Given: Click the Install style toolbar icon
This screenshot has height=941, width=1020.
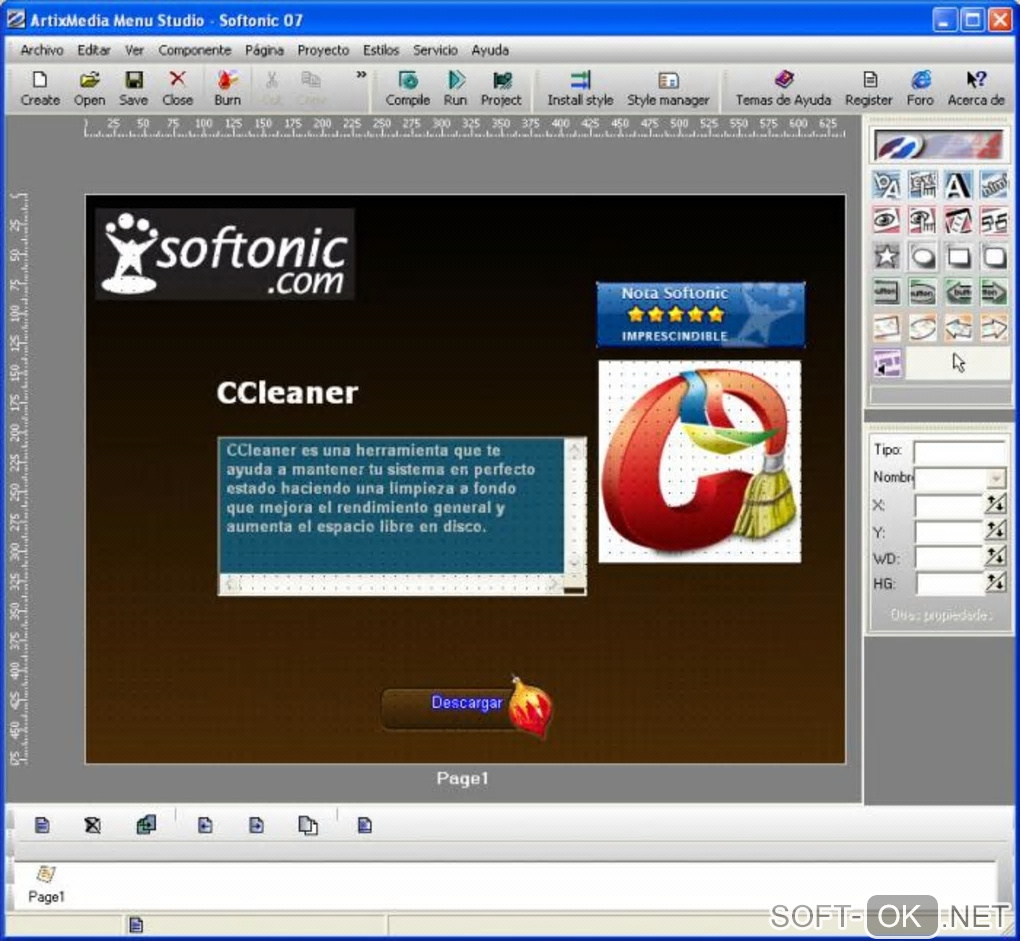Looking at the screenshot, I should pyautogui.click(x=580, y=88).
